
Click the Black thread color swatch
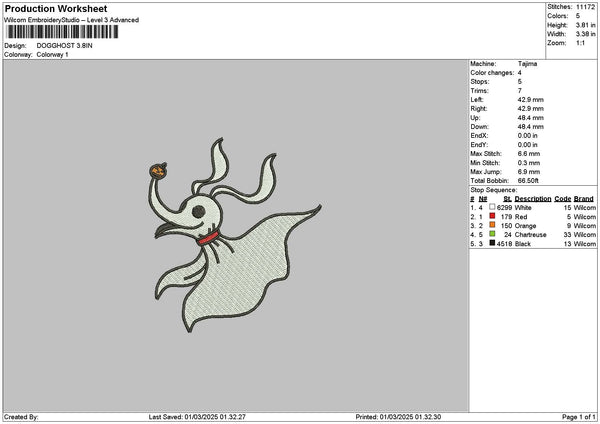point(492,243)
